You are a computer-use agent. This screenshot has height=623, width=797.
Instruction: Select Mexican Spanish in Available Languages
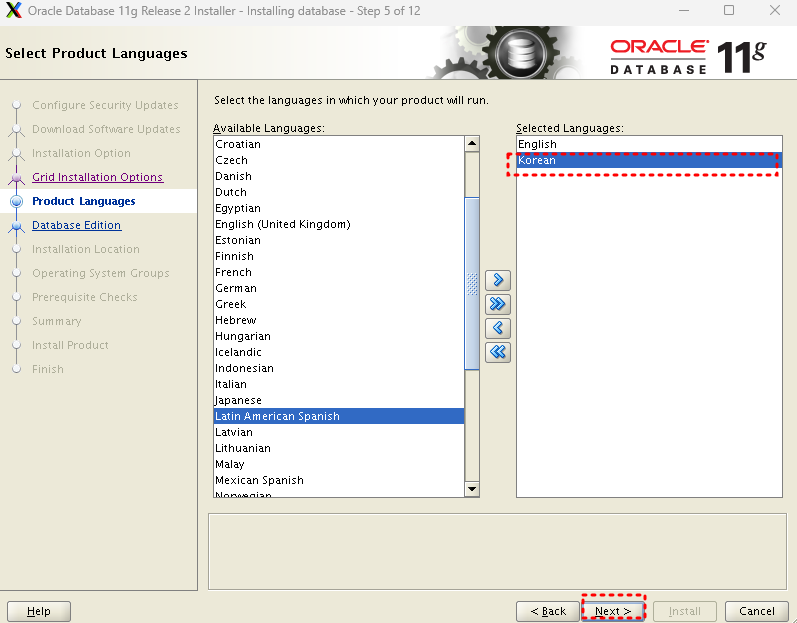(x=339, y=480)
